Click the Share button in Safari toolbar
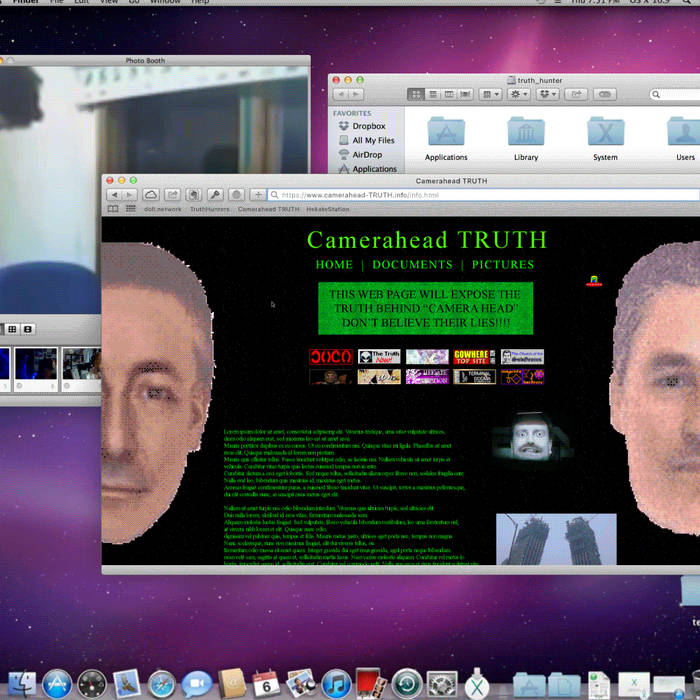 [x=172, y=194]
